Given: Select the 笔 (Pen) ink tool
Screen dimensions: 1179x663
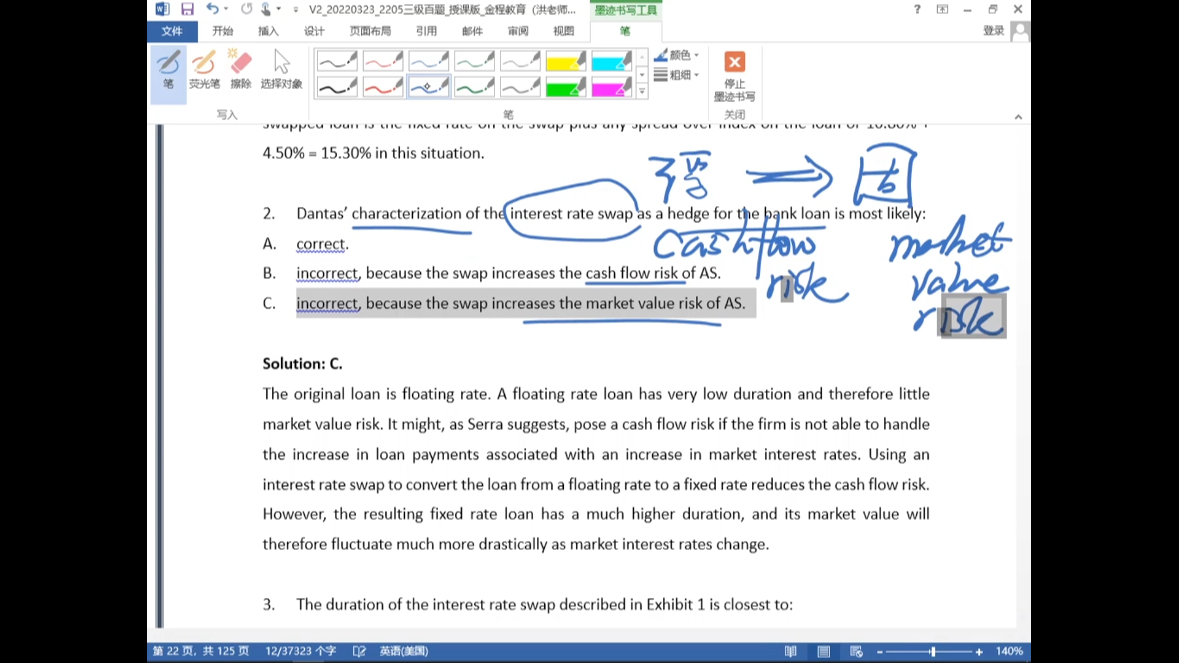Looking at the screenshot, I should pyautogui.click(x=168, y=69).
